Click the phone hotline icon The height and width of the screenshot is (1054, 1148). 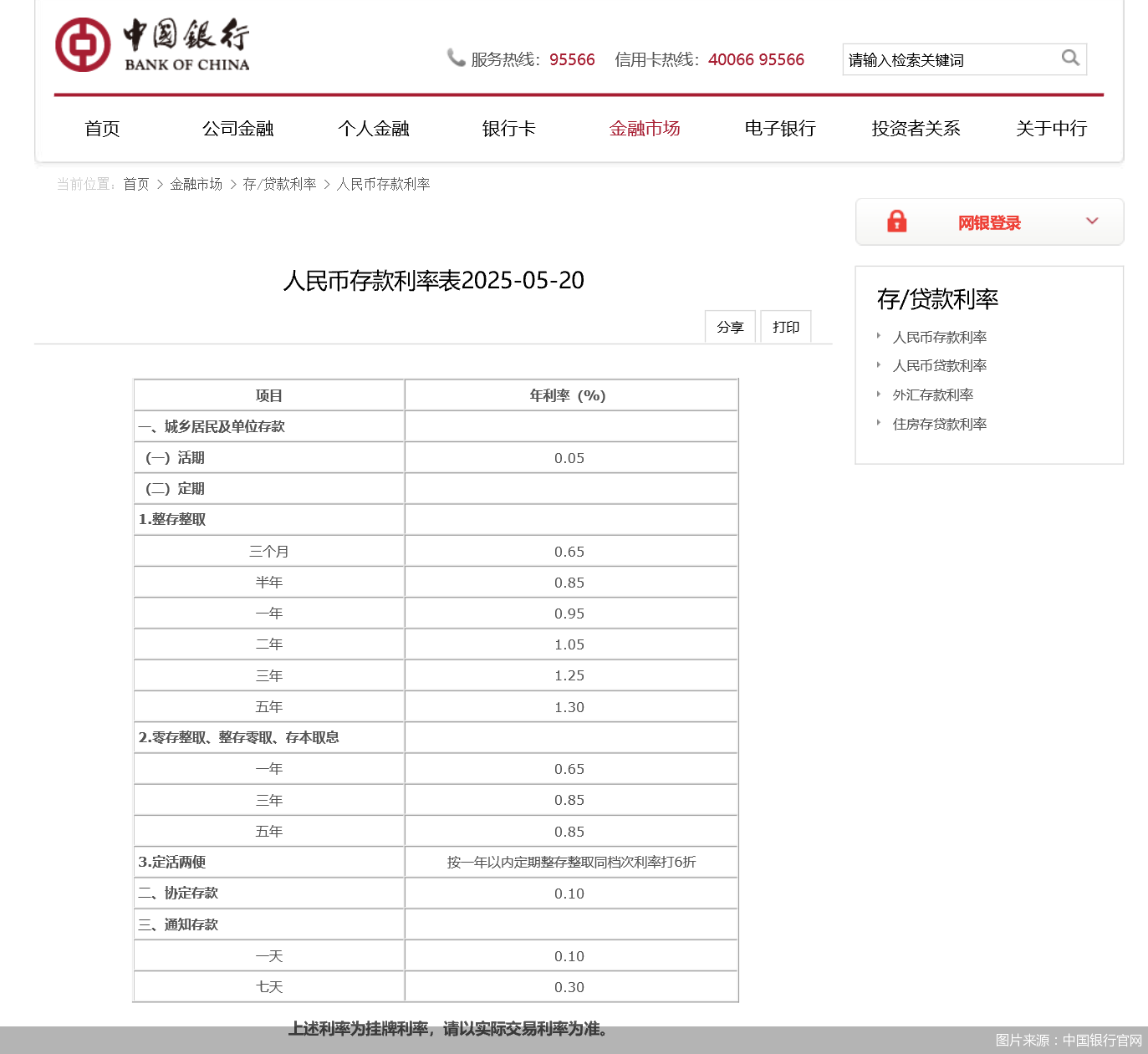(456, 58)
